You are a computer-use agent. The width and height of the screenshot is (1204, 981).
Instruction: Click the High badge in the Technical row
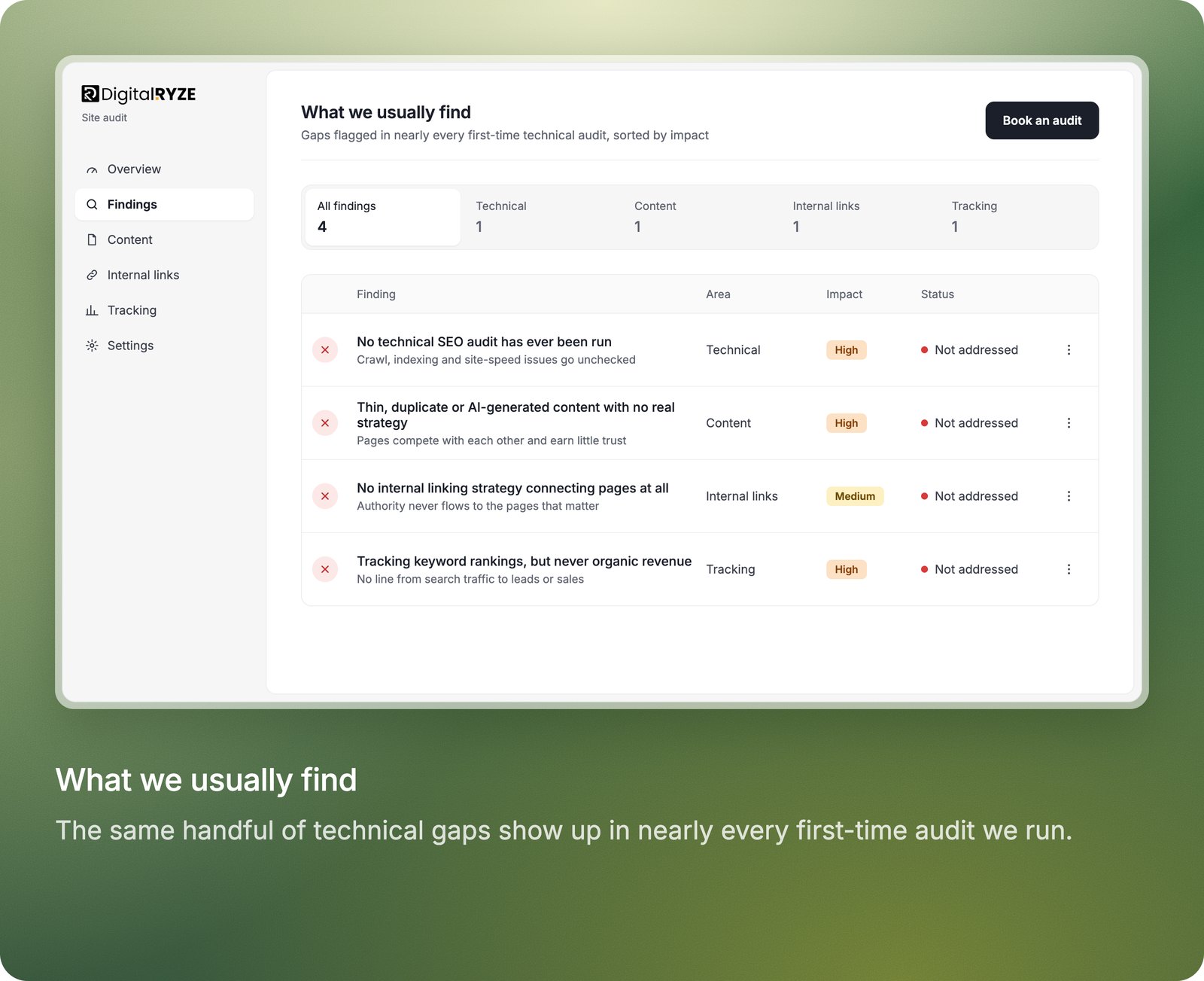846,350
